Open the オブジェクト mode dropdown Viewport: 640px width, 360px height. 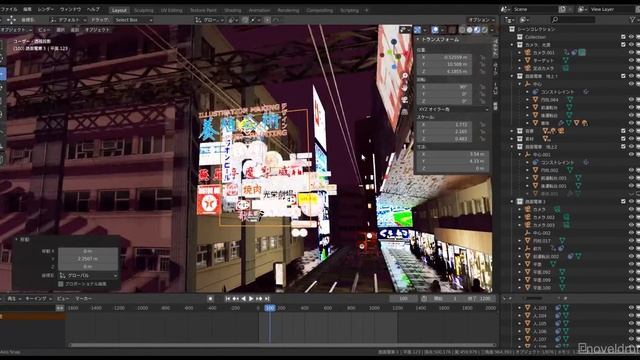click(16, 30)
